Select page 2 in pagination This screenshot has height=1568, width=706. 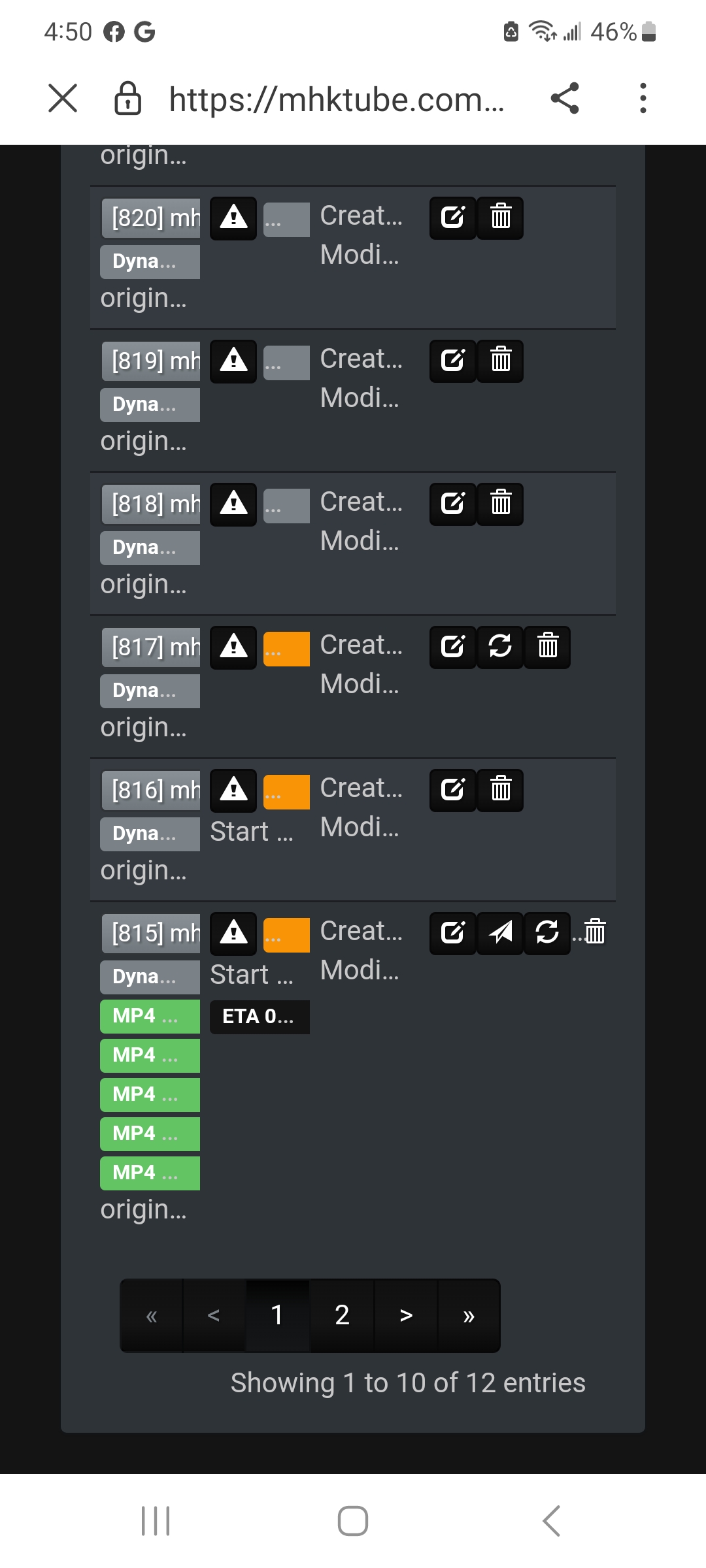point(342,1316)
